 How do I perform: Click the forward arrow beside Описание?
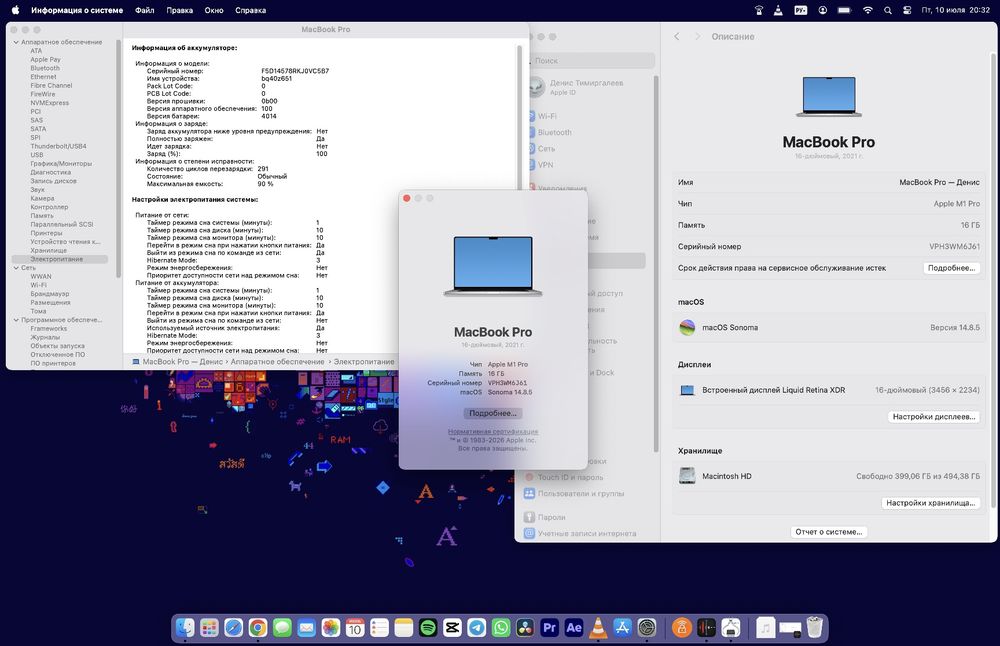coord(697,37)
